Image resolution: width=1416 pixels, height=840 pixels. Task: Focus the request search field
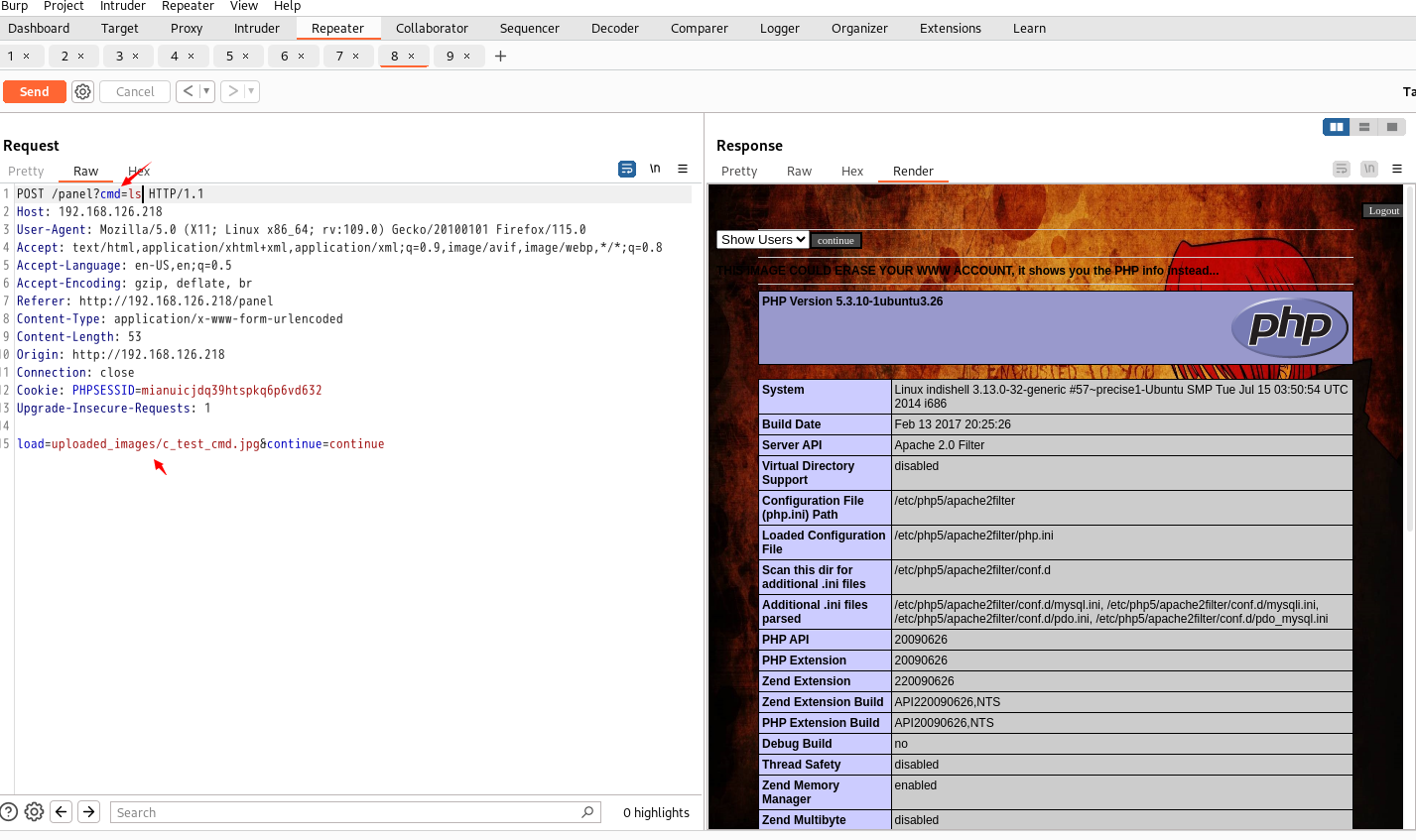pos(355,812)
